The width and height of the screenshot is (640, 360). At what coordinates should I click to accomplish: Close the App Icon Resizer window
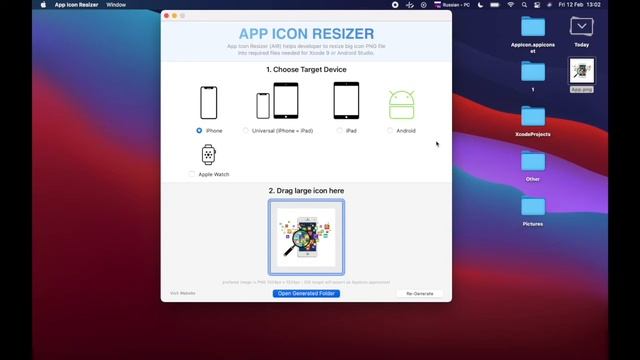click(167, 16)
